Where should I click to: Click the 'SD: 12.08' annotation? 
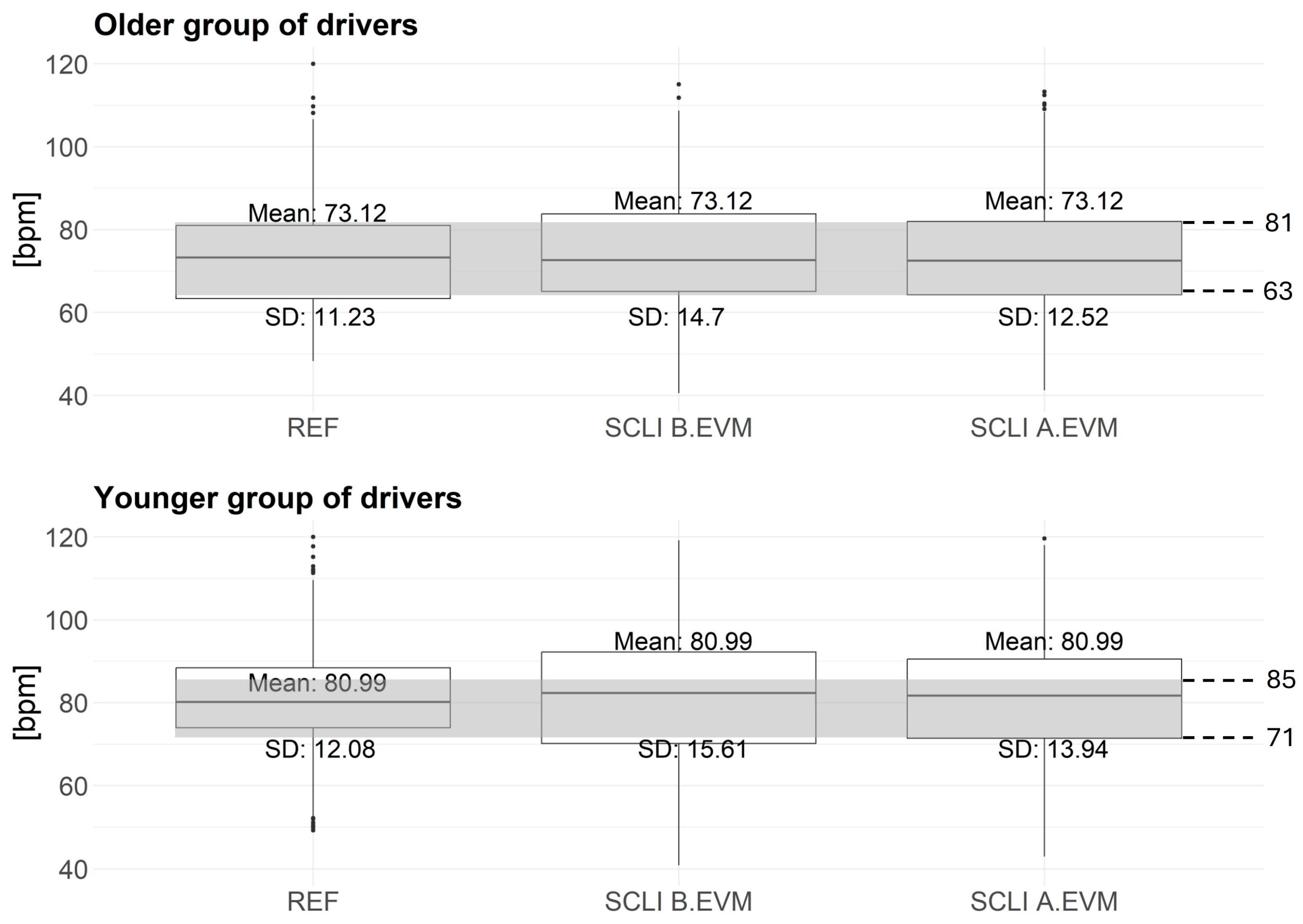pos(320,749)
